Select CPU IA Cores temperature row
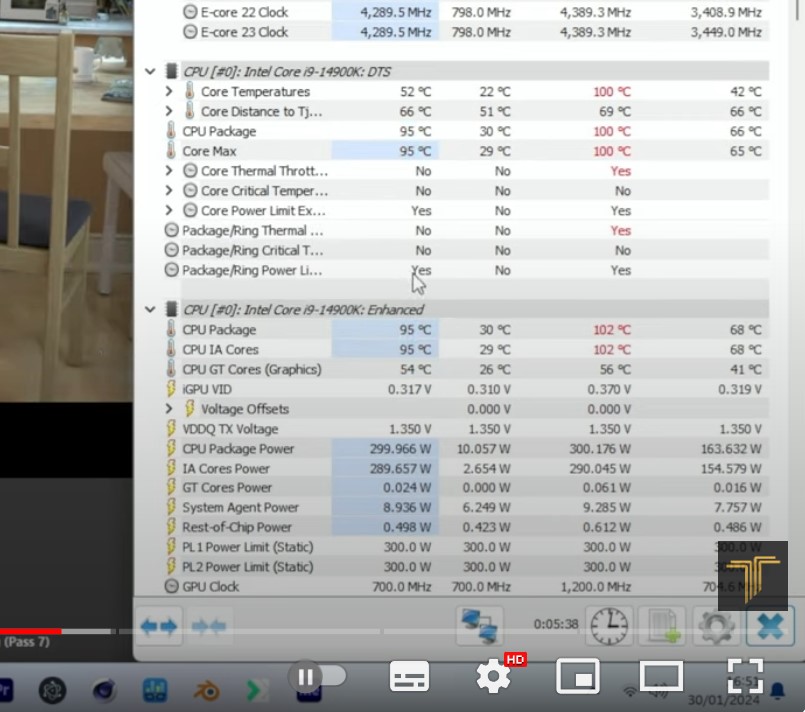Viewport: 805px width, 712px height. 466,349
